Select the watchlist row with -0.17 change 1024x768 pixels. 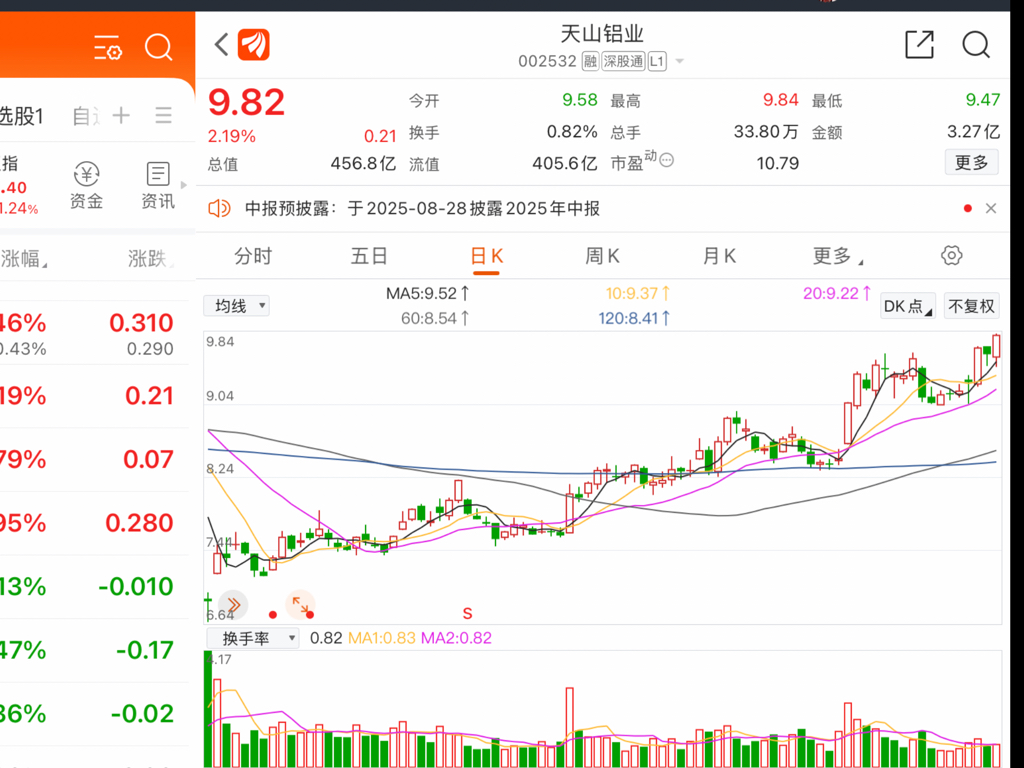95,650
